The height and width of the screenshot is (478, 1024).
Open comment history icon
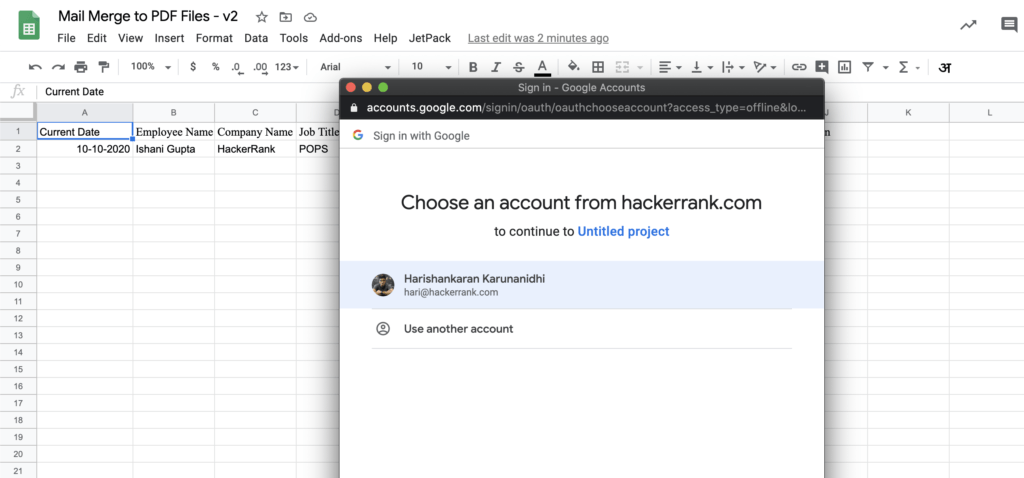(x=1009, y=25)
